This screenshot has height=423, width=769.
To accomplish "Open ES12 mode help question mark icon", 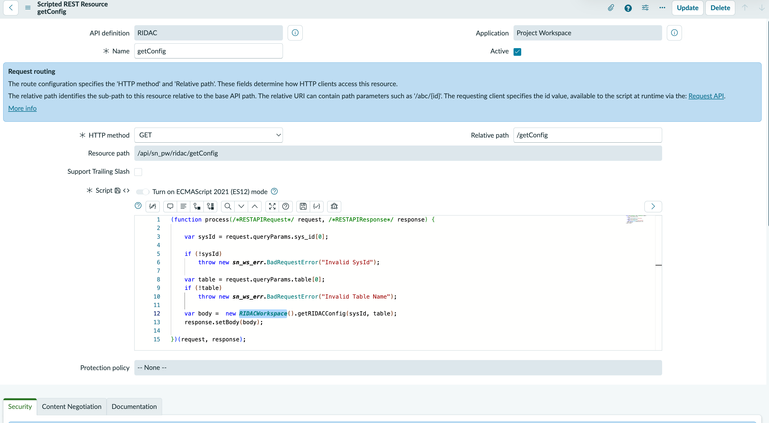I will [x=274, y=192].
